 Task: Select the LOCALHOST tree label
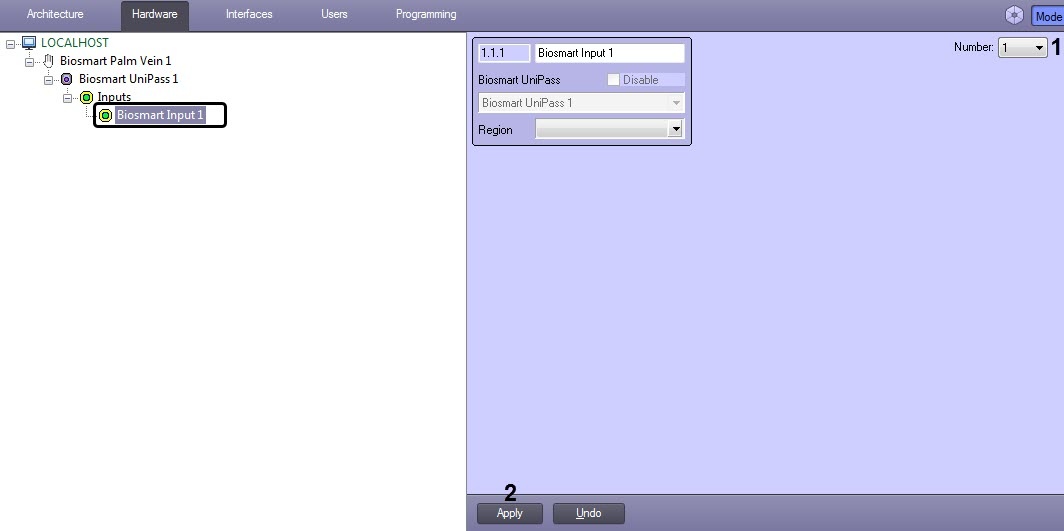coord(75,43)
